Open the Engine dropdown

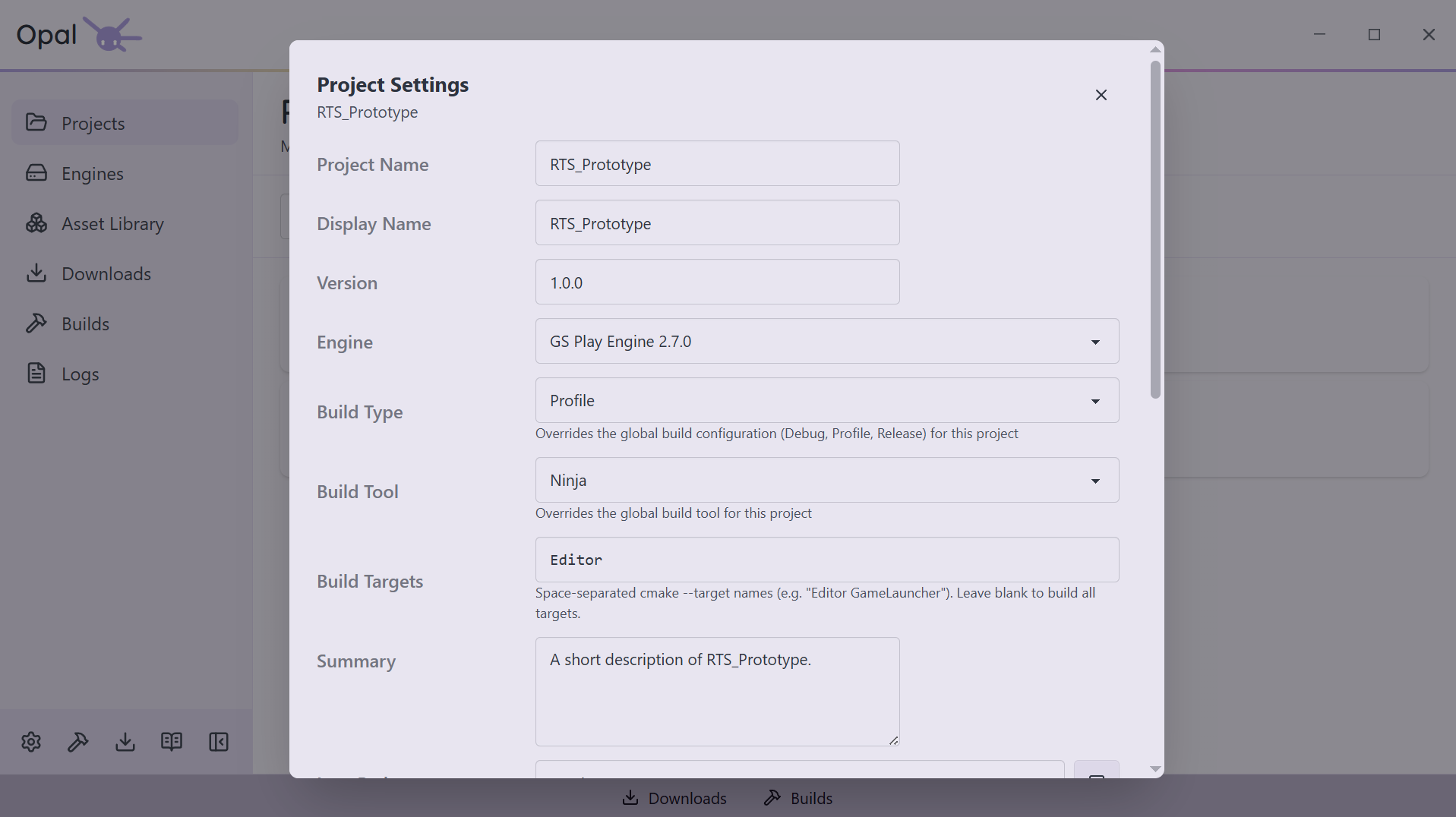(x=827, y=341)
